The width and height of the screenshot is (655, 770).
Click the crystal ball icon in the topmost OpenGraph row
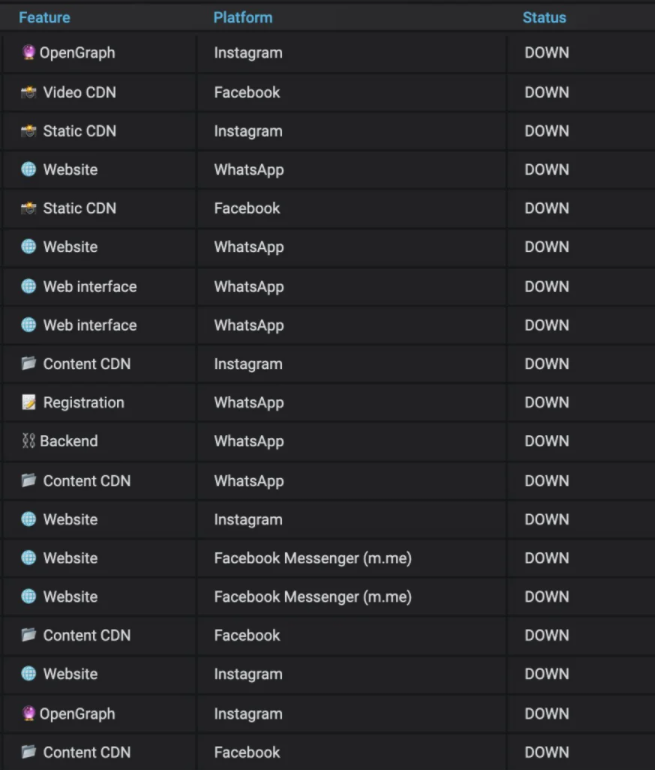(x=28, y=52)
